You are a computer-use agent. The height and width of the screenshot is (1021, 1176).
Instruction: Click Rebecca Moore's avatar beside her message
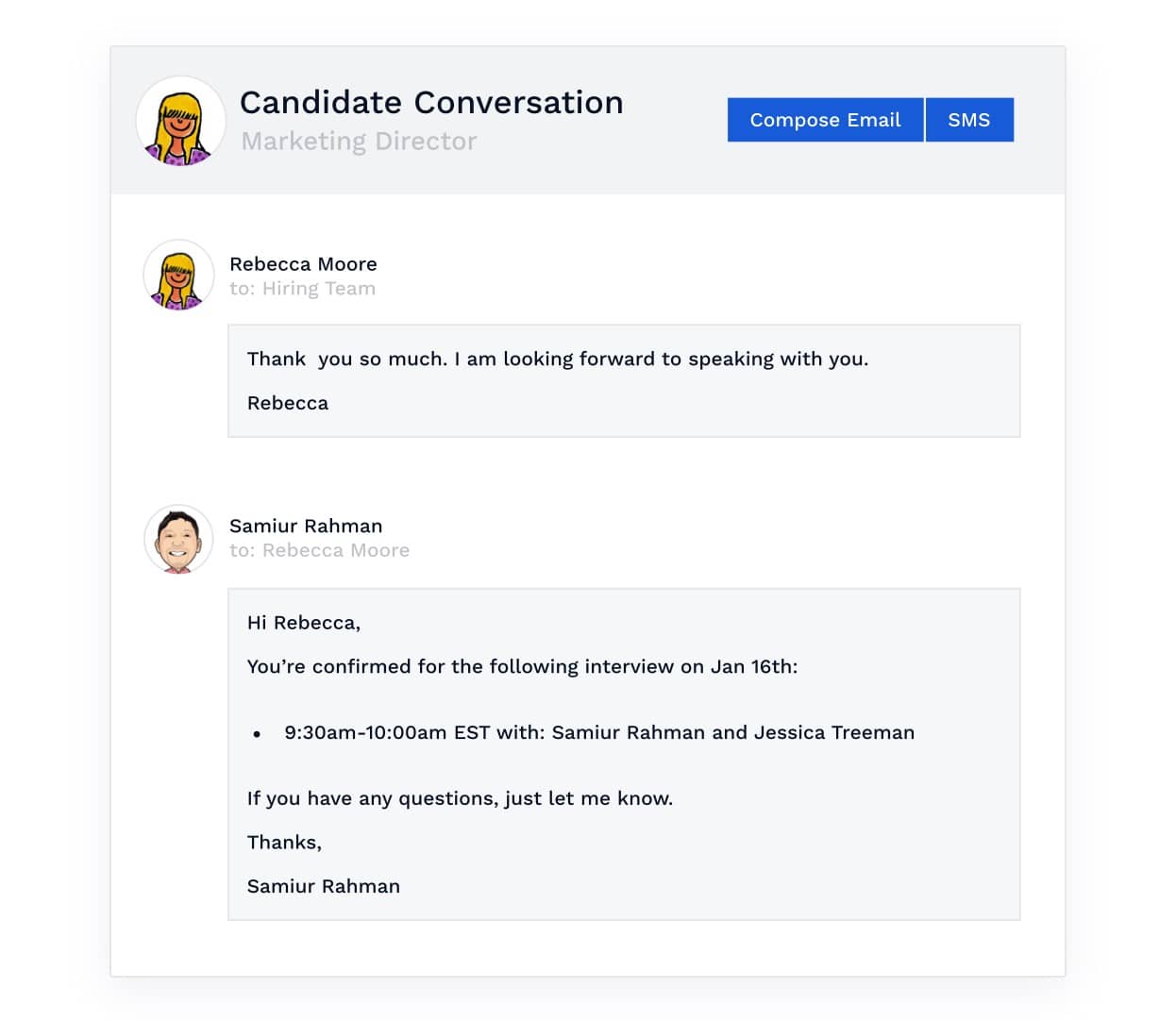(178, 276)
